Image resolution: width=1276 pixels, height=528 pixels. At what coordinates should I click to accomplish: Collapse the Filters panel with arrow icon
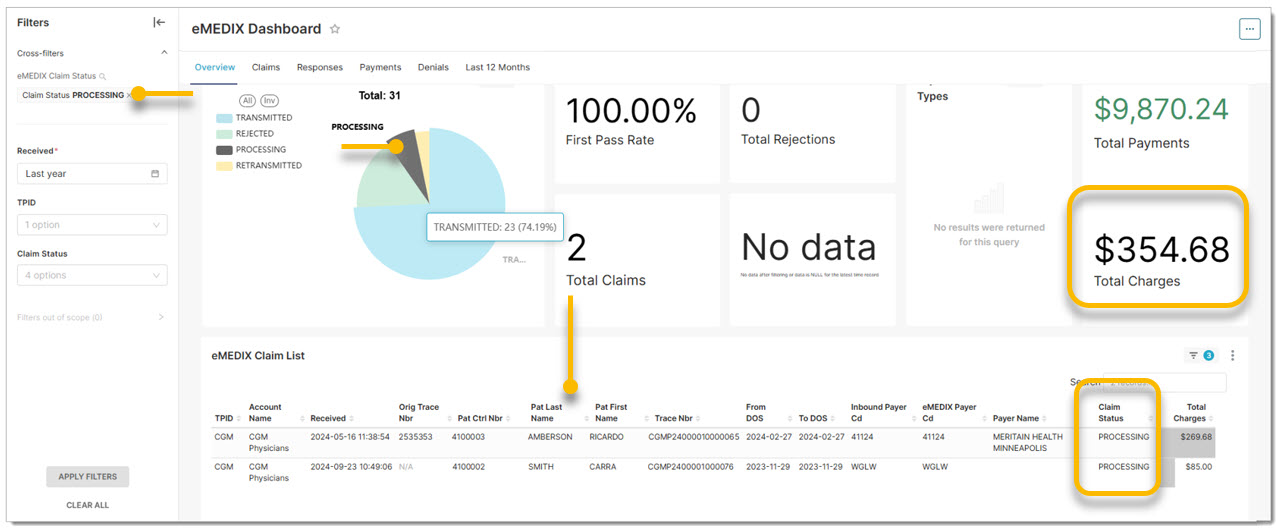point(159,22)
